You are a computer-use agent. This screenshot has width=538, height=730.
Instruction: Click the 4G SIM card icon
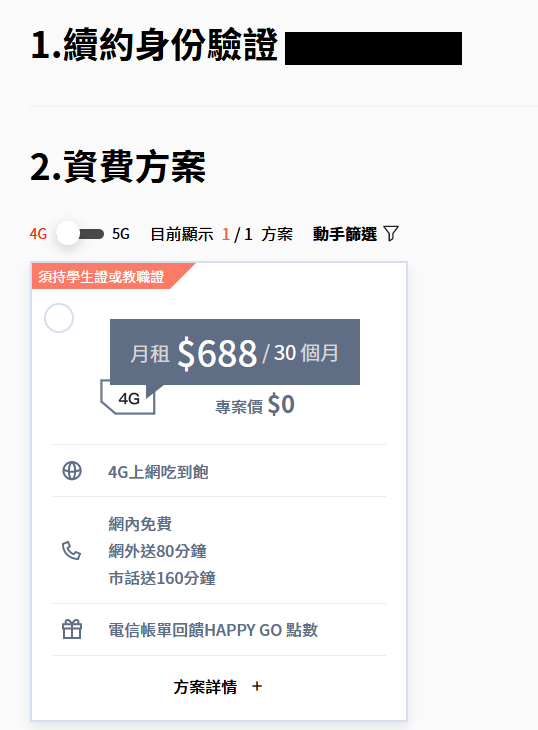tap(128, 397)
